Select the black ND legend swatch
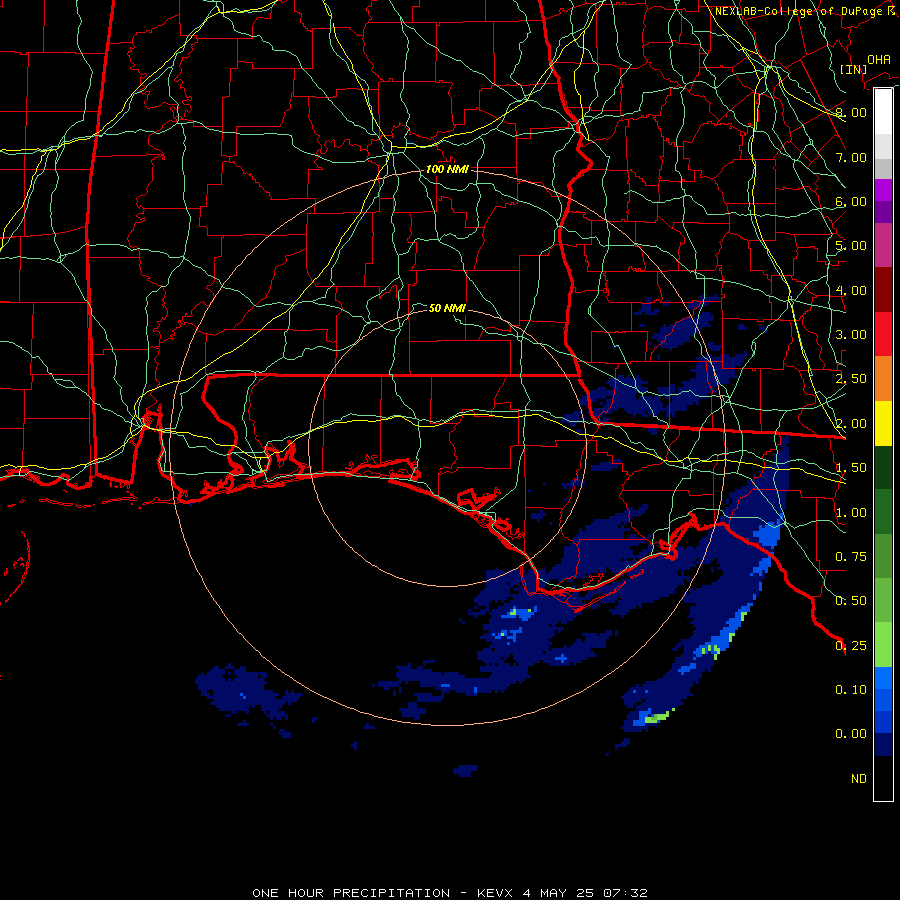 coord(883,778)
